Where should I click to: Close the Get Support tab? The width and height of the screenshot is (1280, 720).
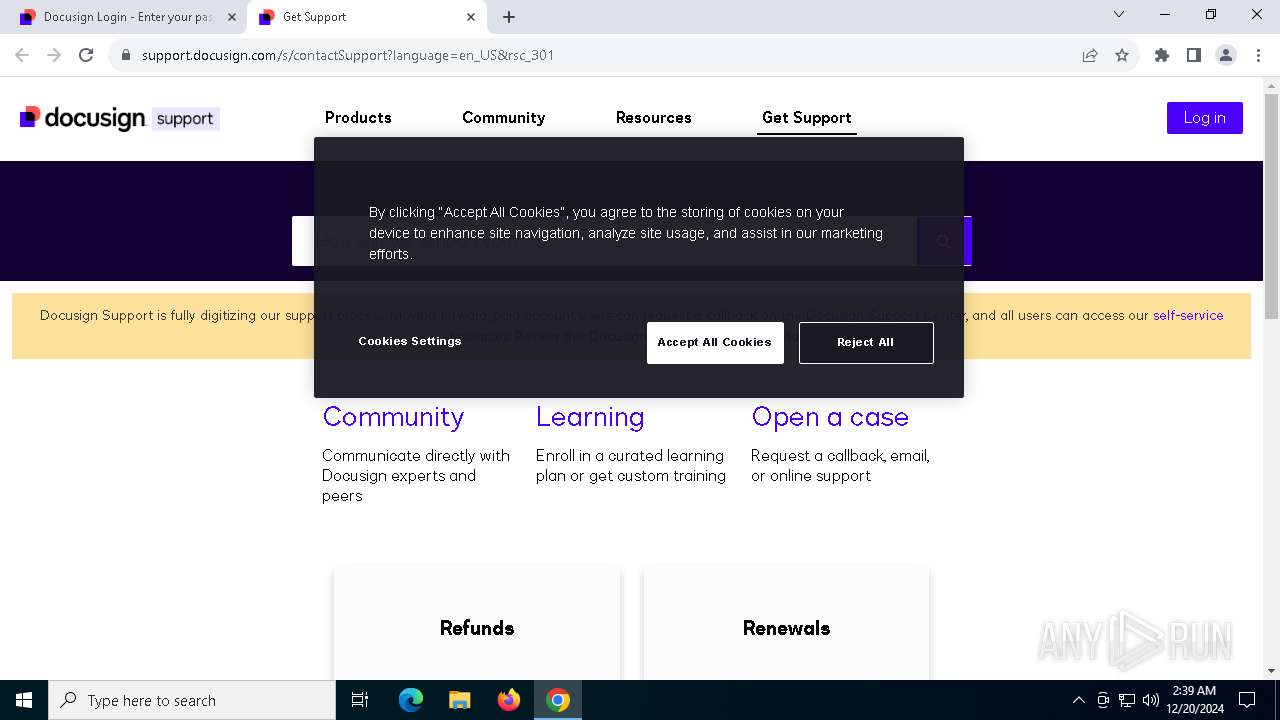tap(471, 17)
